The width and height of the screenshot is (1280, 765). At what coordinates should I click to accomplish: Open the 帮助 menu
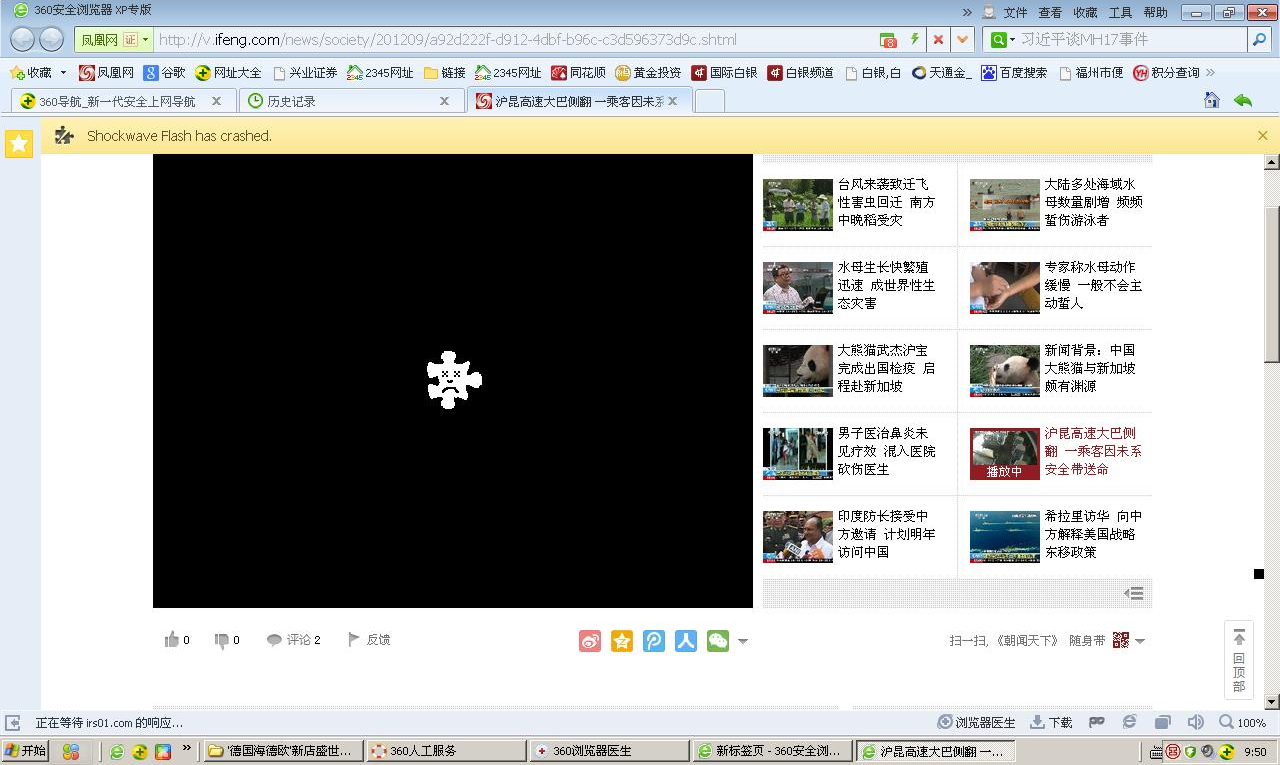pos(1155,12)
